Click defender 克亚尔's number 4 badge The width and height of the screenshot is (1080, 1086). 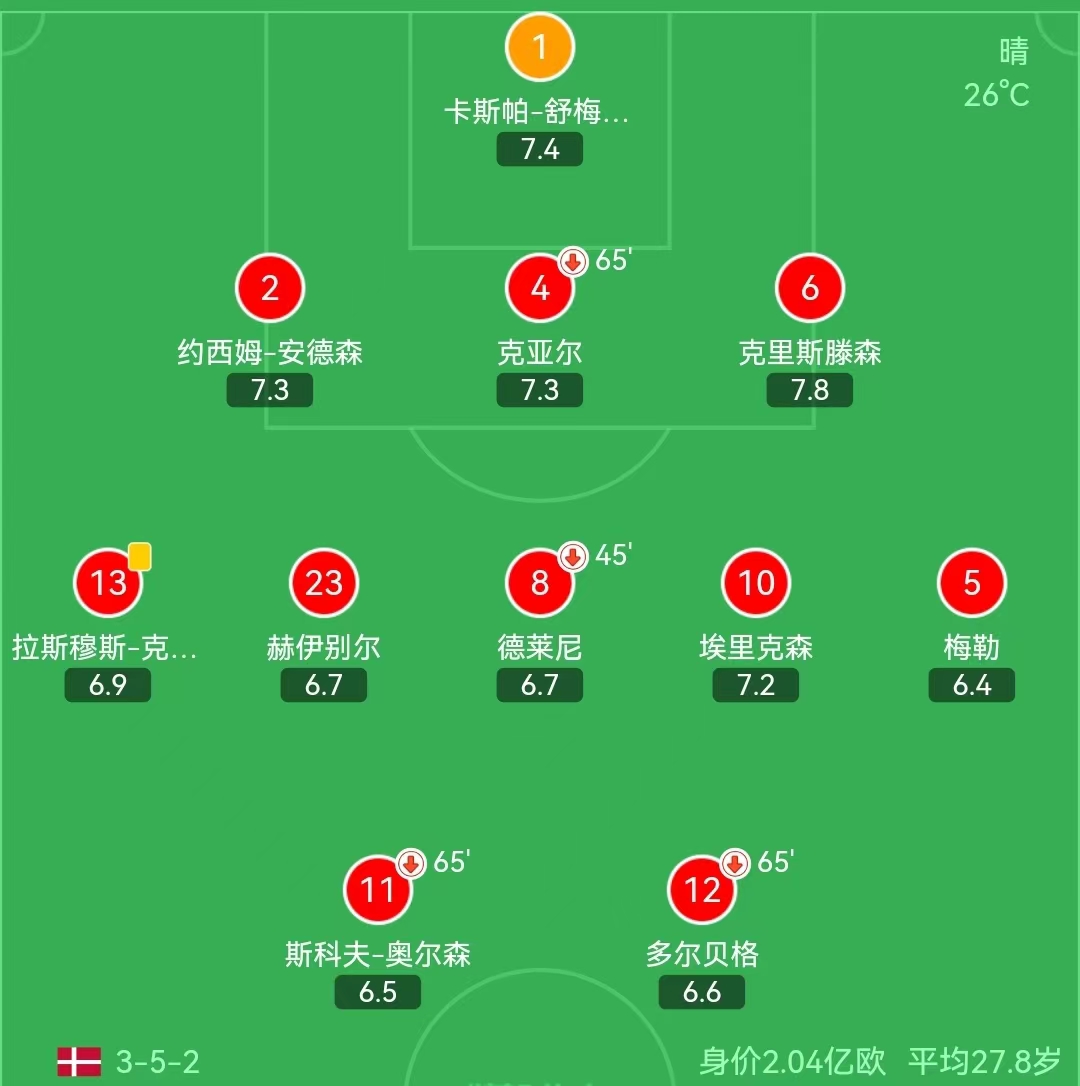pyautogui.click(x=540, y=288)
